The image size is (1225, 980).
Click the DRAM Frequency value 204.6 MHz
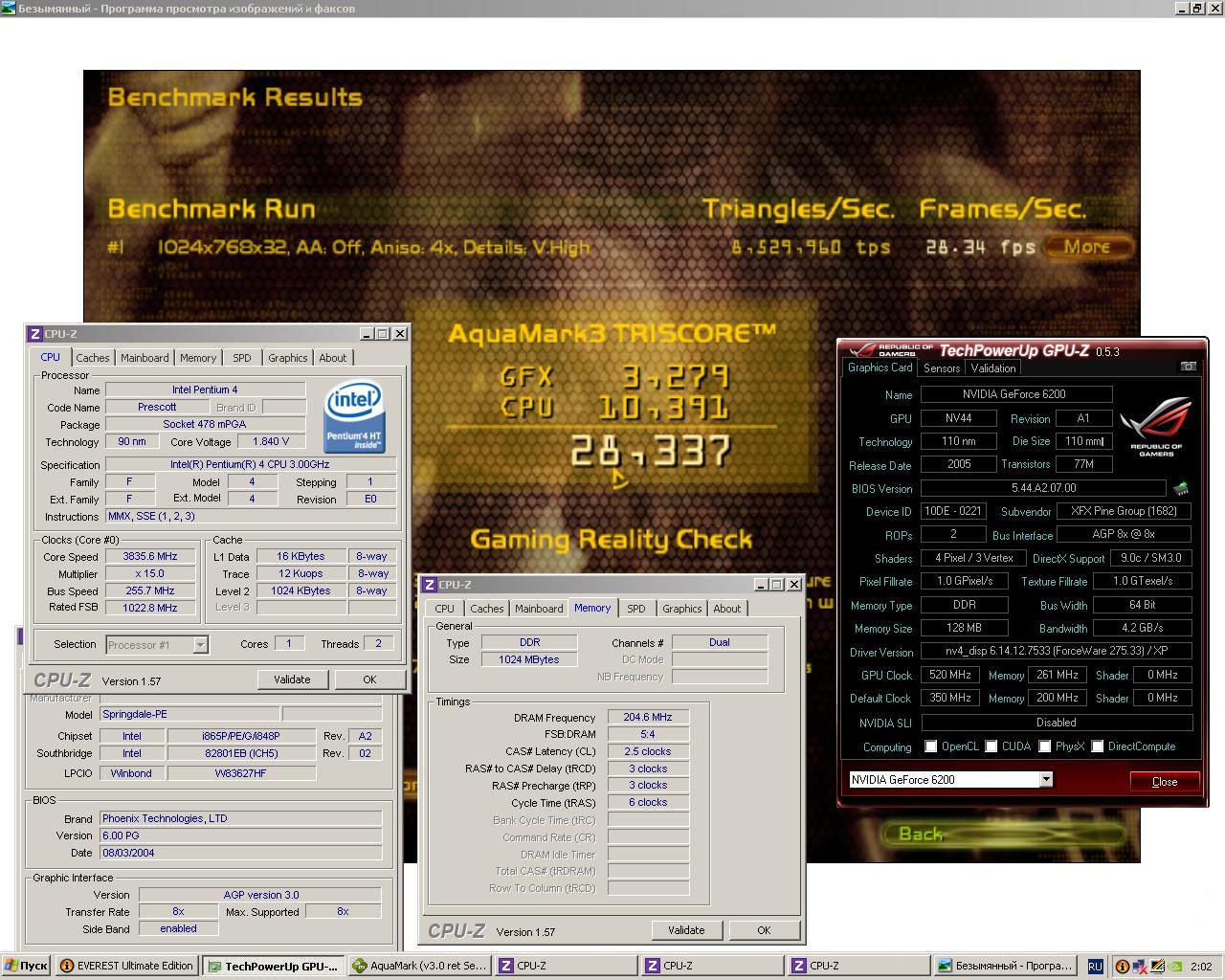[648, 718]
